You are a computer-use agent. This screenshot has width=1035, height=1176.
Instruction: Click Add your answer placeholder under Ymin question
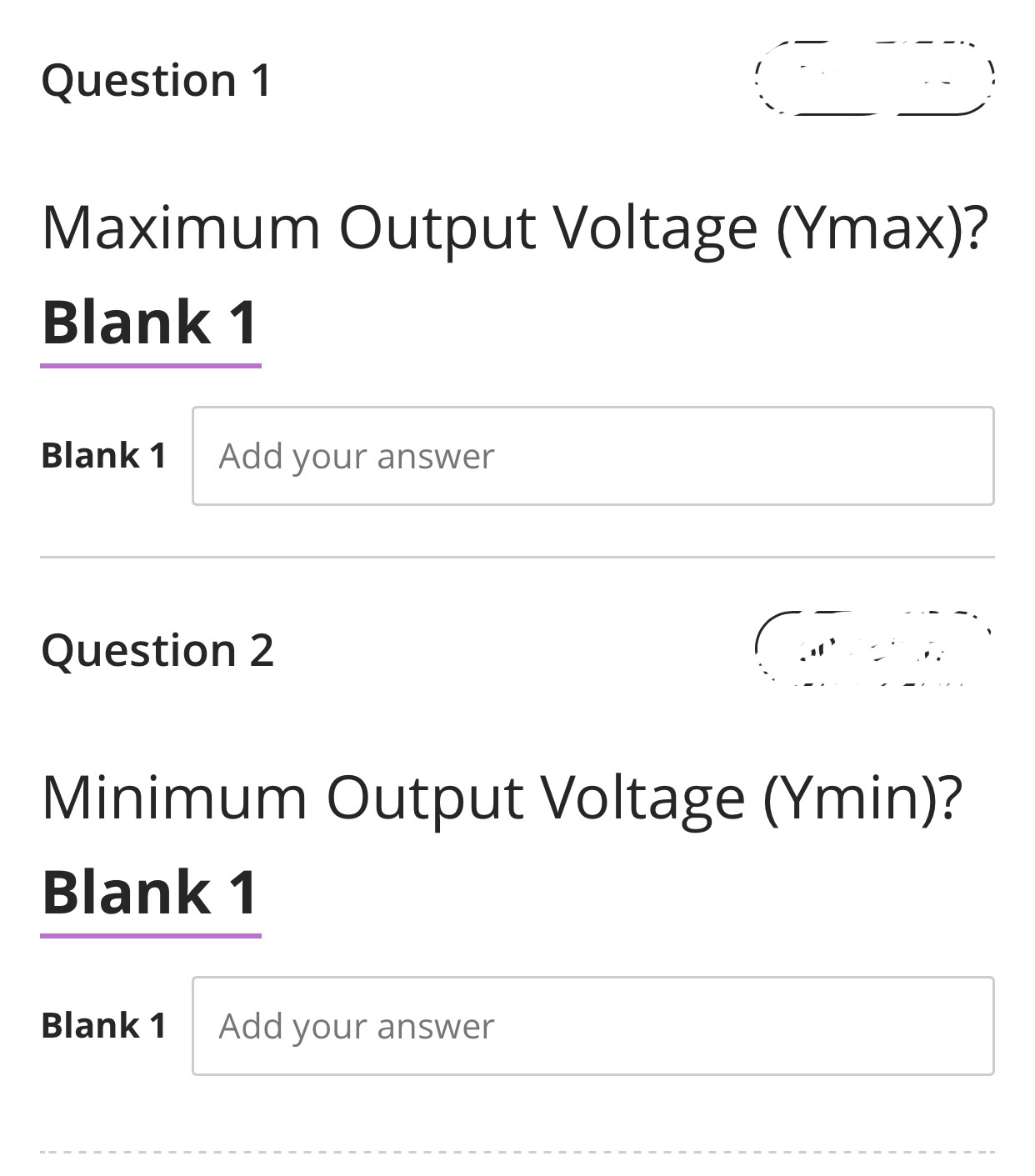(355, 1025)
